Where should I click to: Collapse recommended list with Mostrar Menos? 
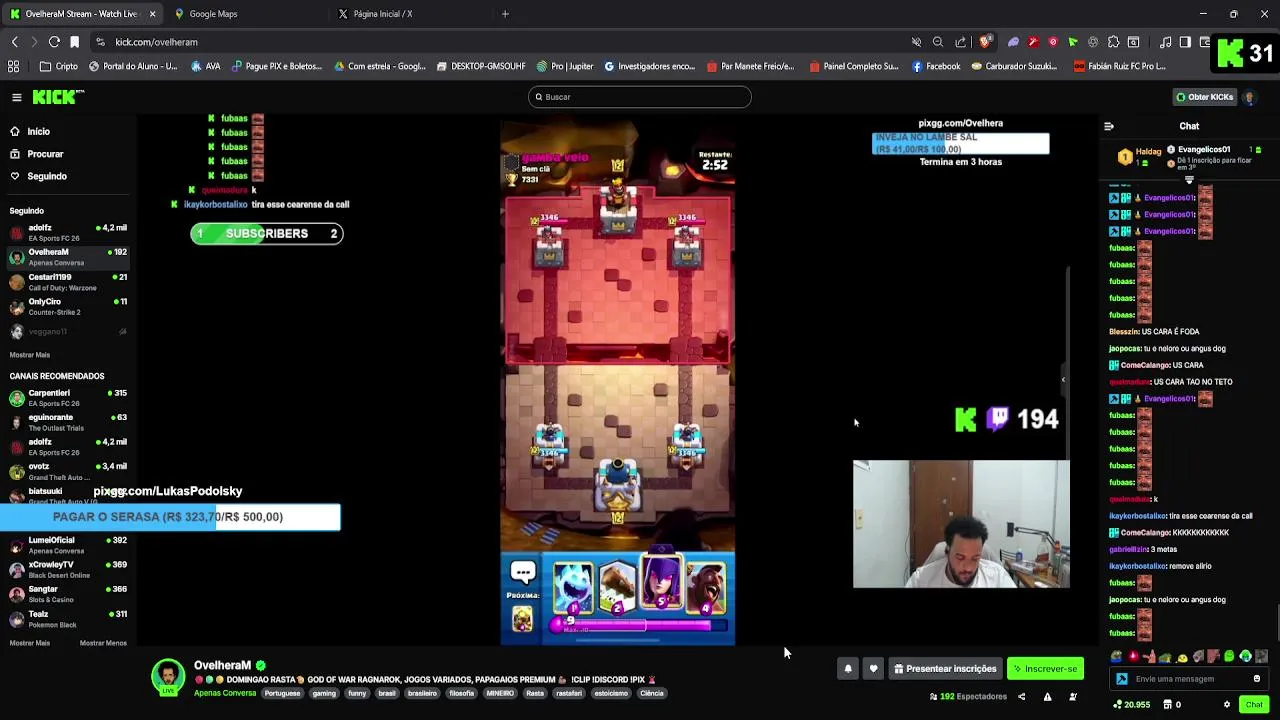click(x=103, y=643)
